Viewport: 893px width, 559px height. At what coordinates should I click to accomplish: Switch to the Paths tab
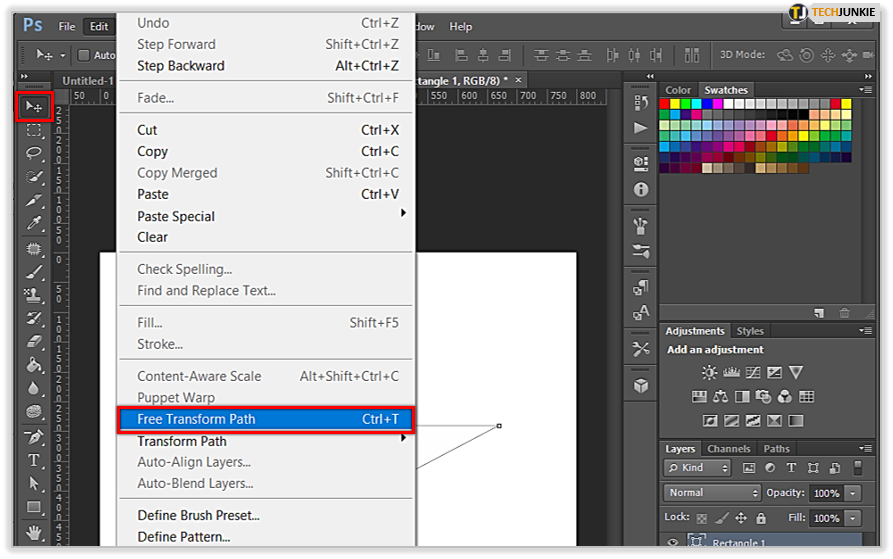(776, 449)
